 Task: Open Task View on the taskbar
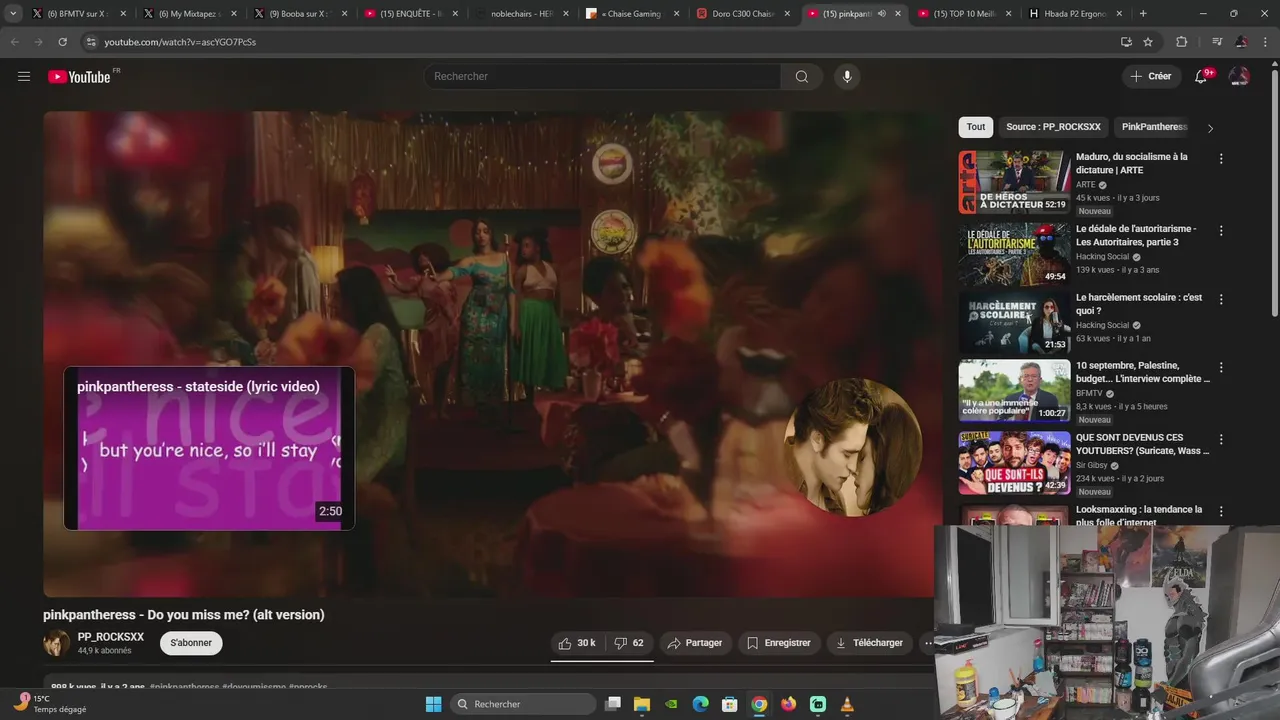pyautogui.click(x=613, y=704)
